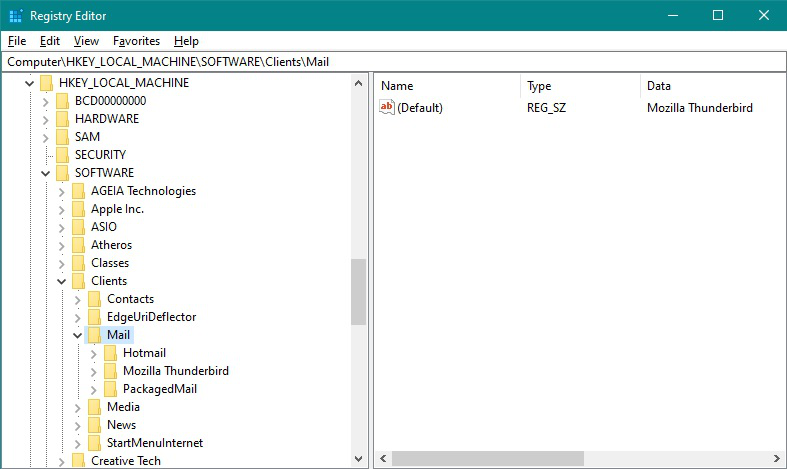Sort values by Name column header
This screenshot has width=787, height=469.
446,86
